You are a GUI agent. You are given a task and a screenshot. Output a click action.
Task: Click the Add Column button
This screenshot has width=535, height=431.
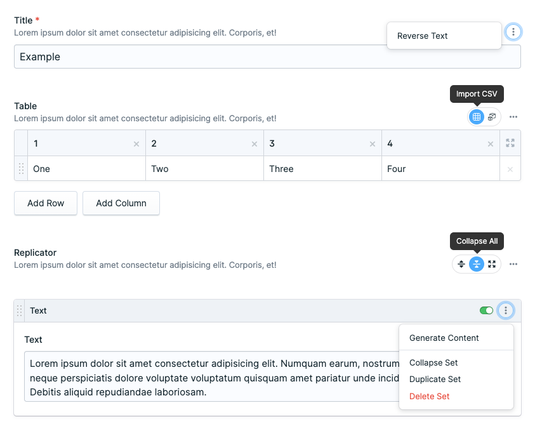[x=121, y=203]
